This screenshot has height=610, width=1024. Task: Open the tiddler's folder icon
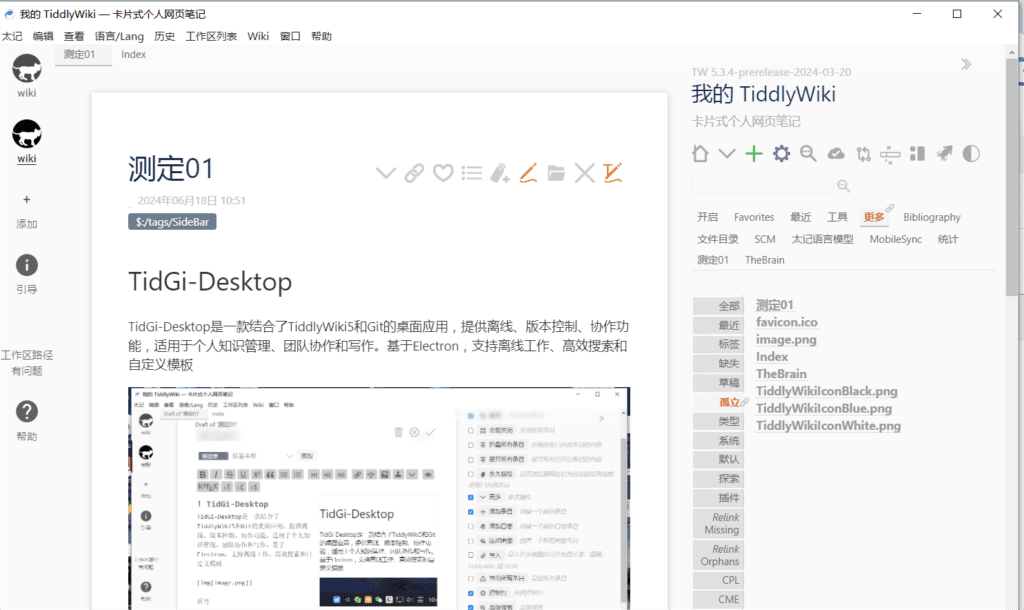(x=556, y=173)
